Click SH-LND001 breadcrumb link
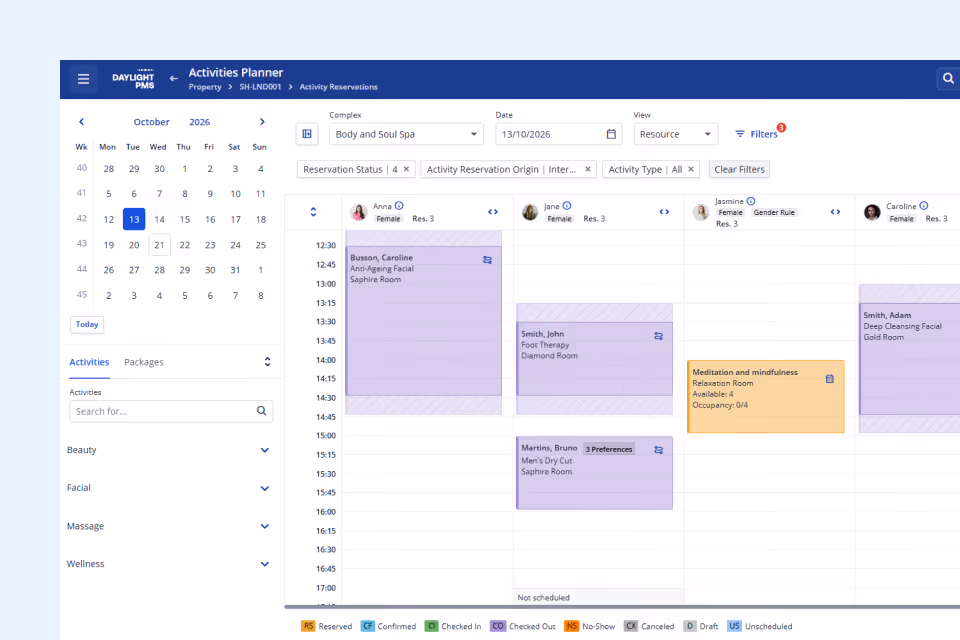 pyautogui.click(x=260, y=87)
